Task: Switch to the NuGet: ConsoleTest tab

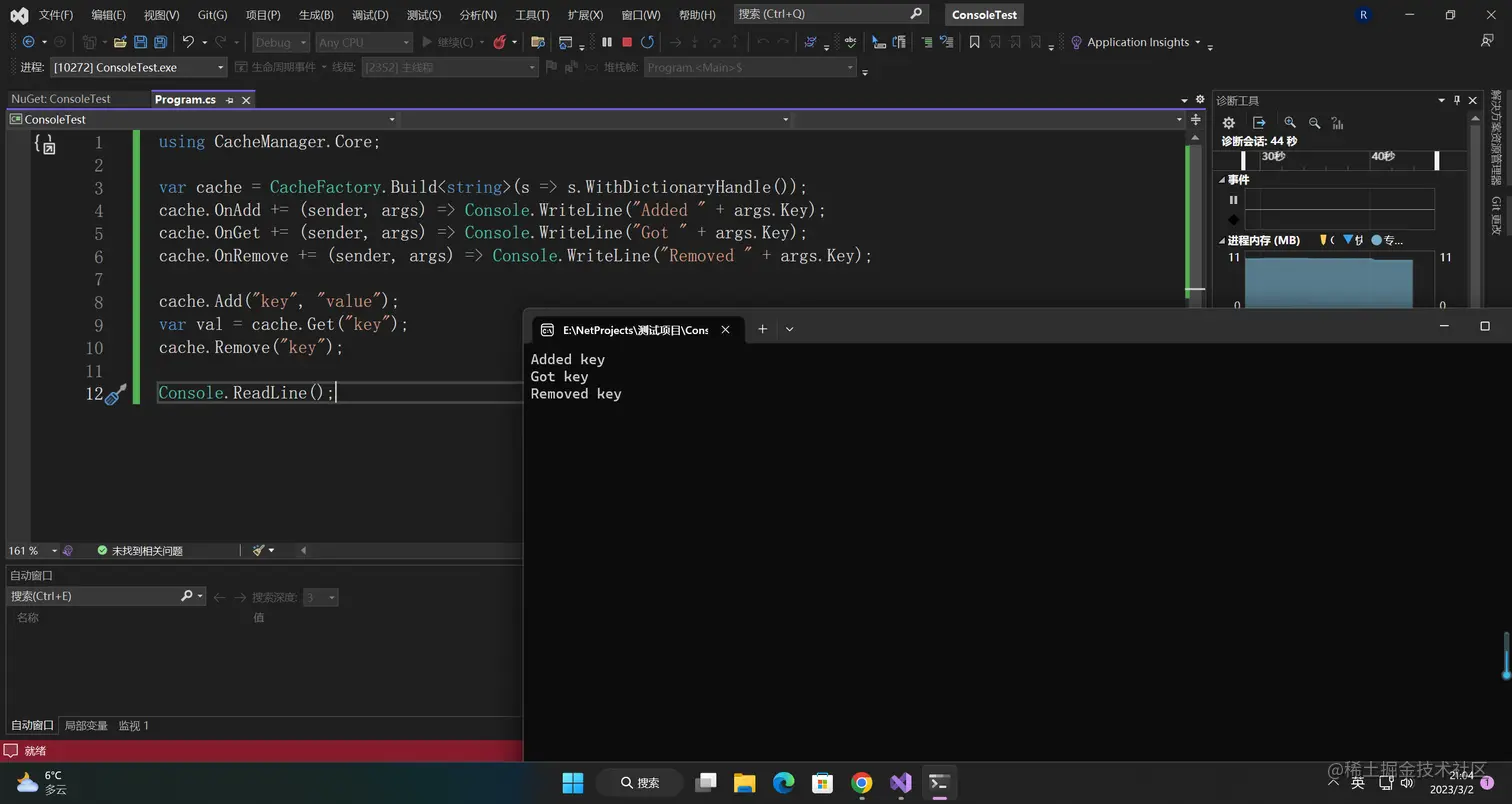Action: tap(61, 99)
